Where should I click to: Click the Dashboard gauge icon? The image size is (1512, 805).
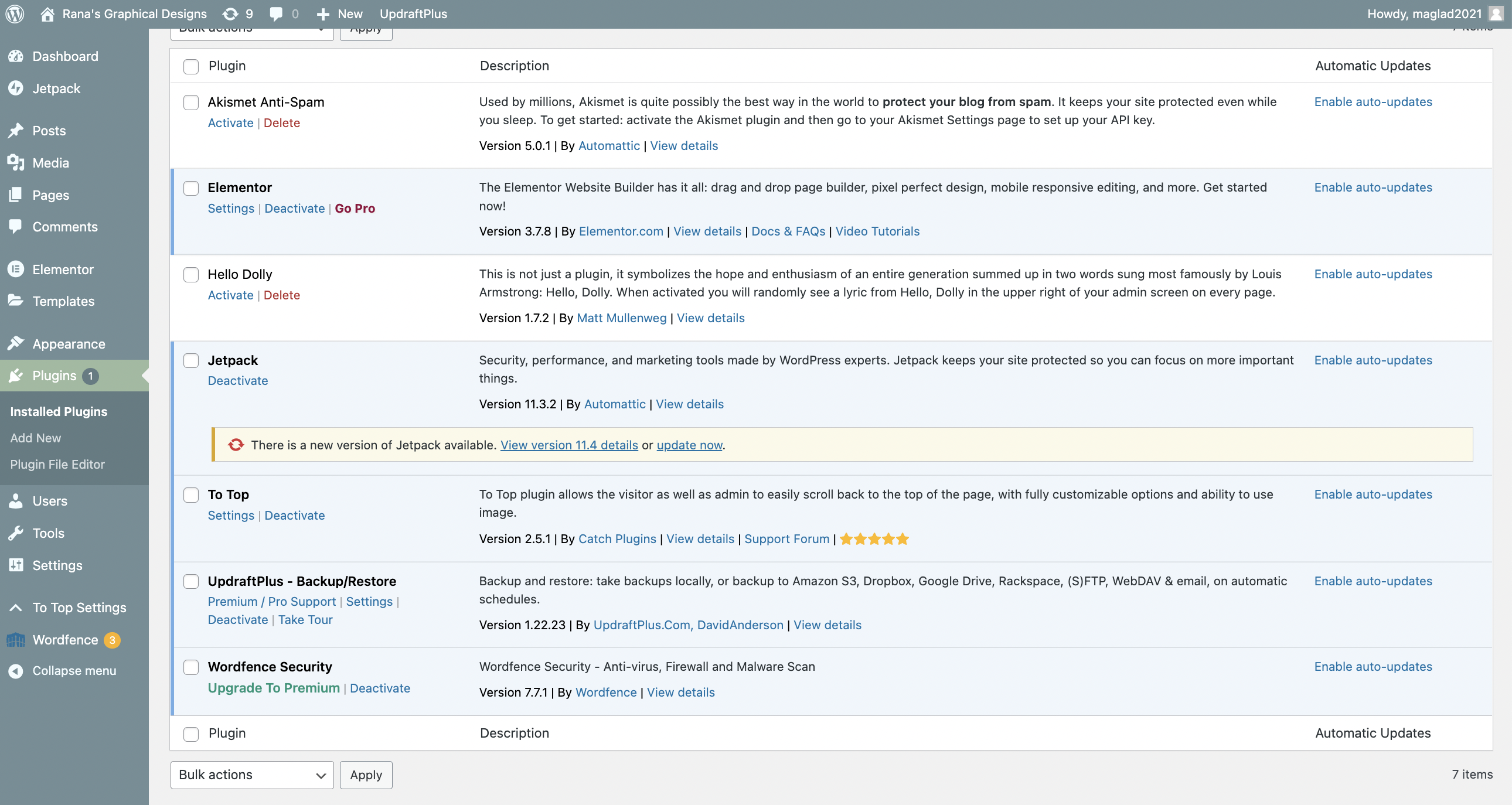pos(16,56)
